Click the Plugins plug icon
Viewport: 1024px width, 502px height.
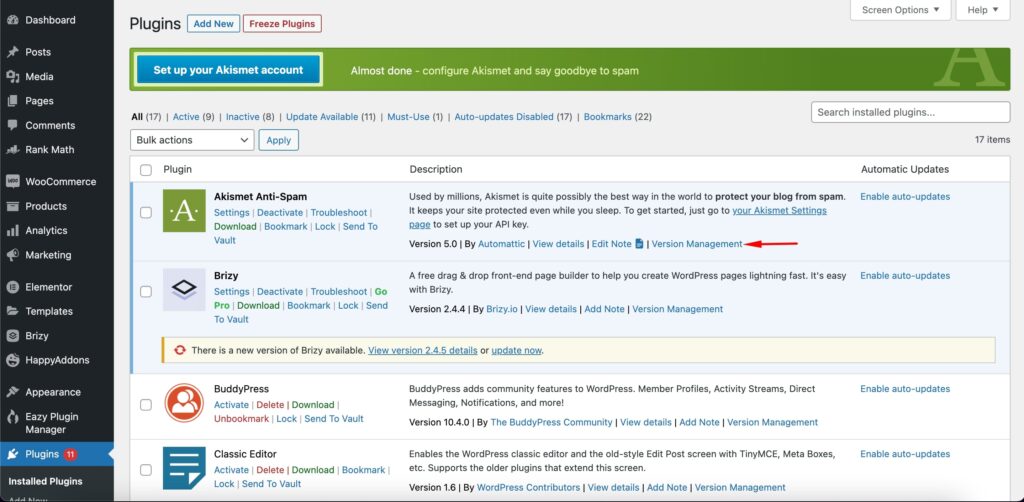tap(12, 454)
